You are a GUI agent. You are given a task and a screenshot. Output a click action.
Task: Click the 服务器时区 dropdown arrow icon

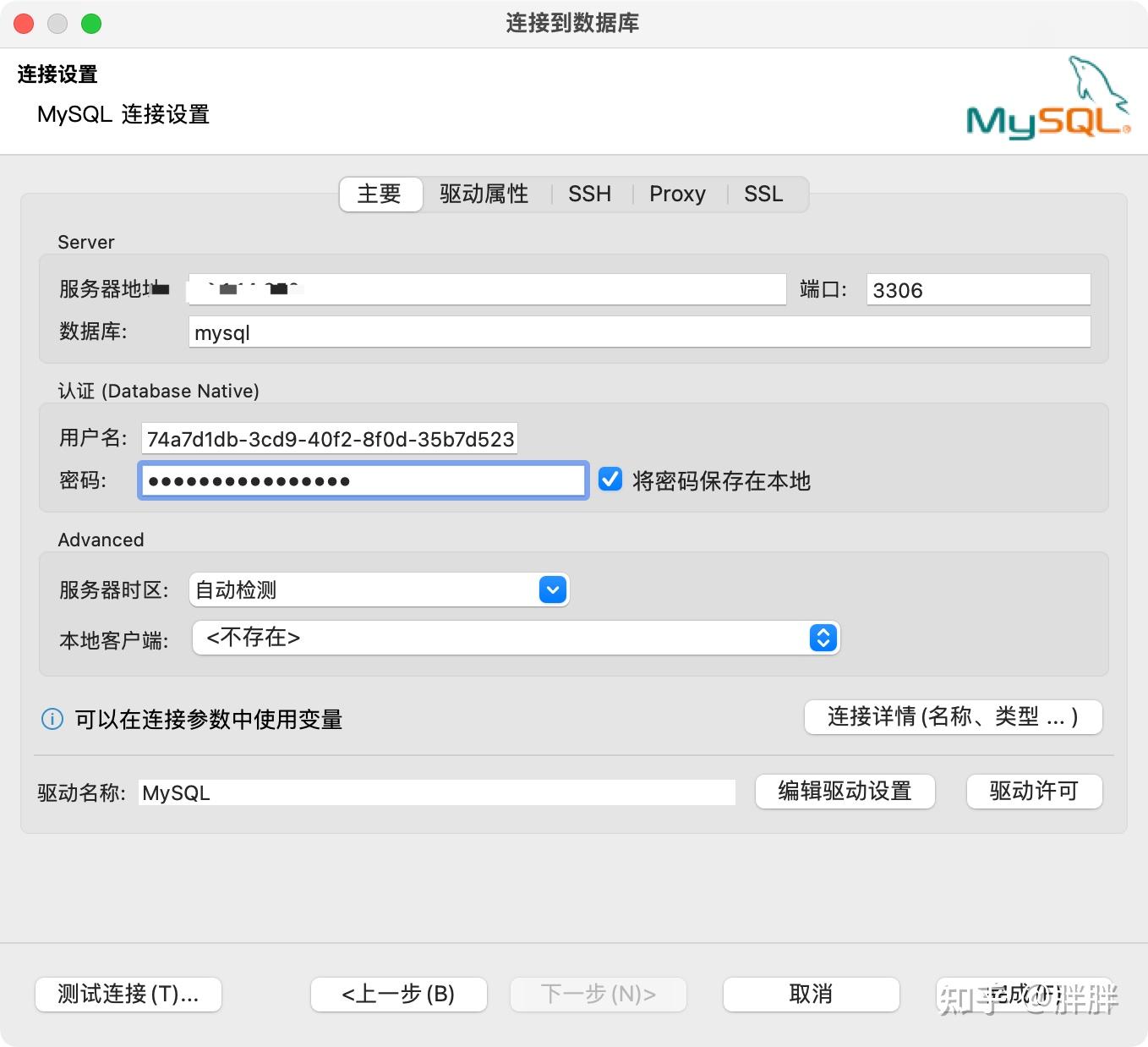tap(551, 589)
